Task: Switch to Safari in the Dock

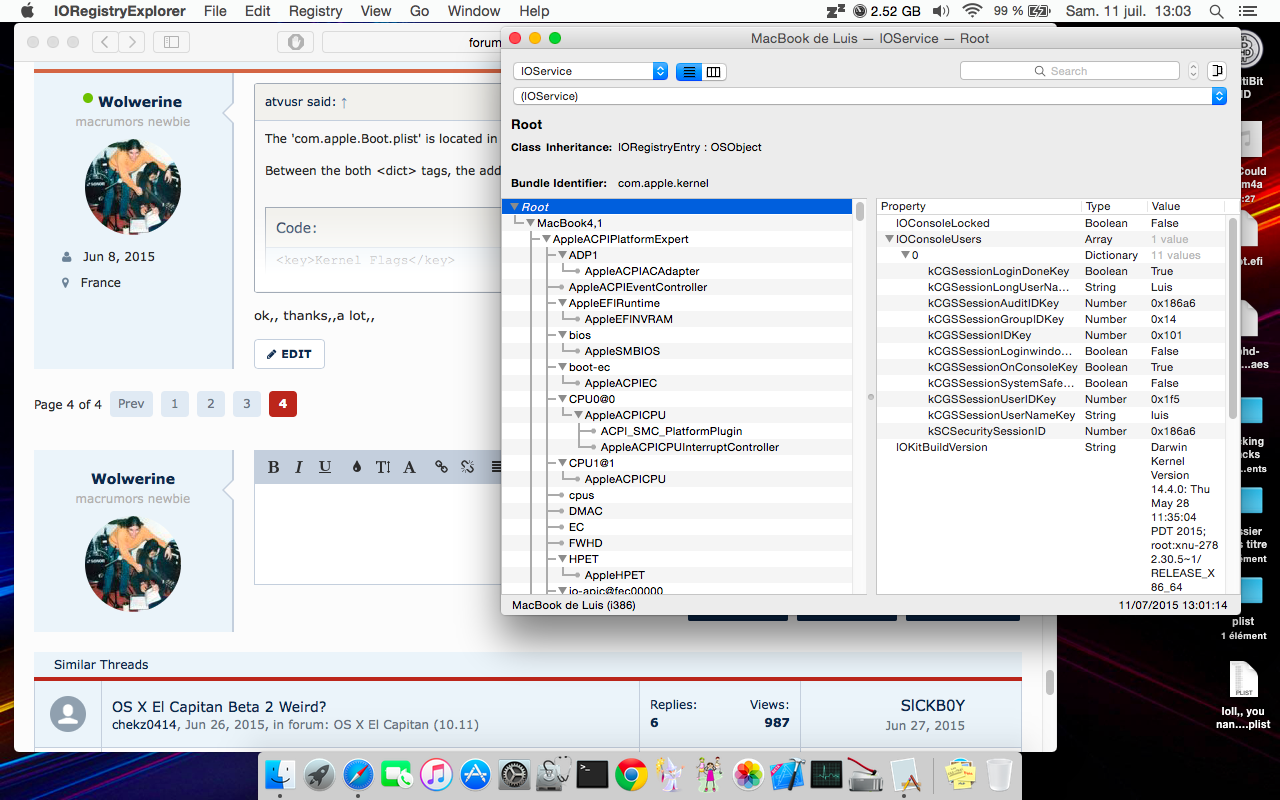Action: tap(359, 775)
